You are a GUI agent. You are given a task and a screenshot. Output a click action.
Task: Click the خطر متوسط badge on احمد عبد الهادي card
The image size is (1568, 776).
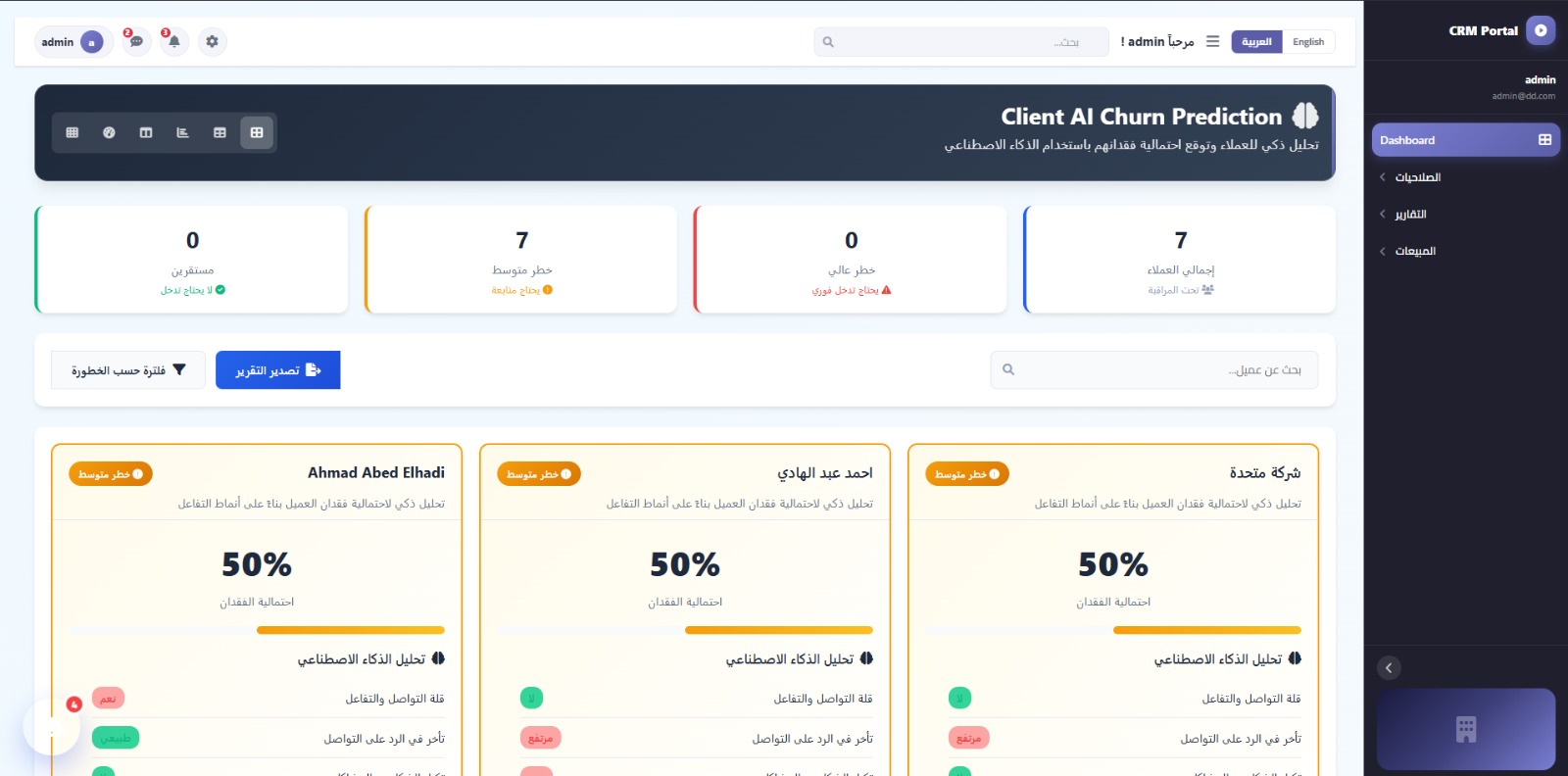[x=539, y=474]
